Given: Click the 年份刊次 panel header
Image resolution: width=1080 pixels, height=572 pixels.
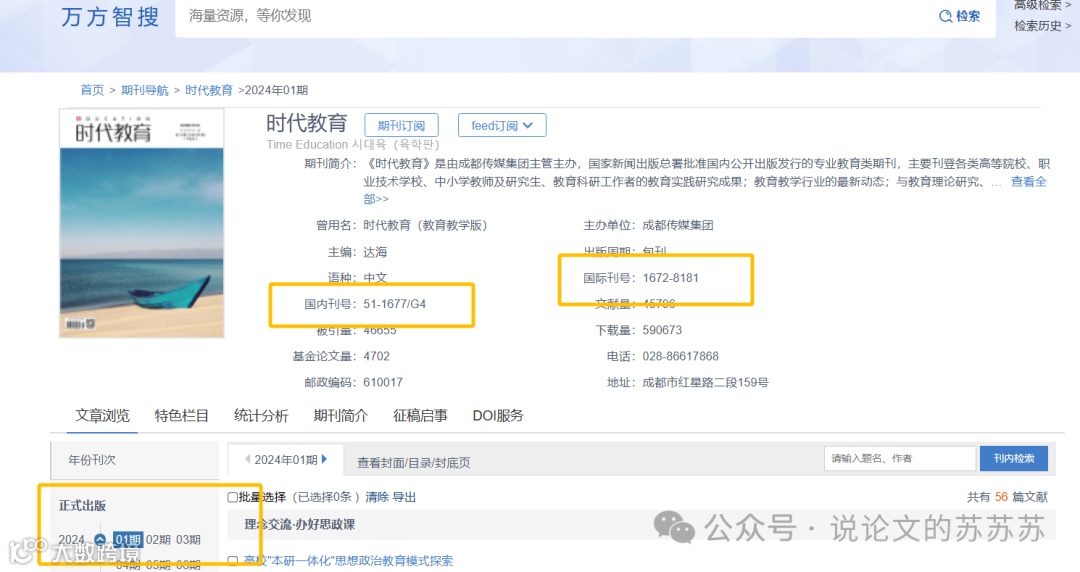Looking at the screenshot, I should coord(134,460).
